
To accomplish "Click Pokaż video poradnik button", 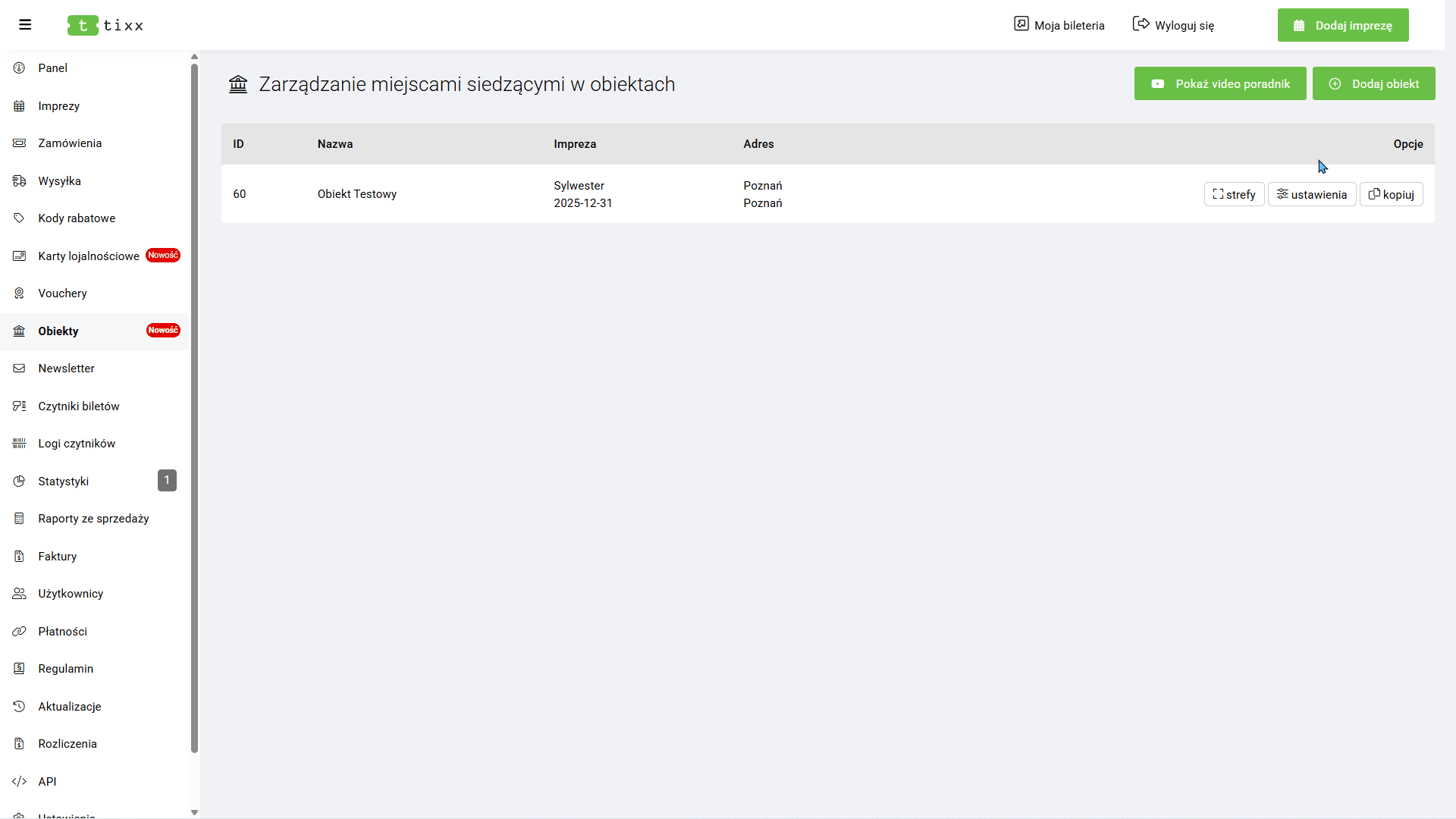I will click(x=1219, y=84).
